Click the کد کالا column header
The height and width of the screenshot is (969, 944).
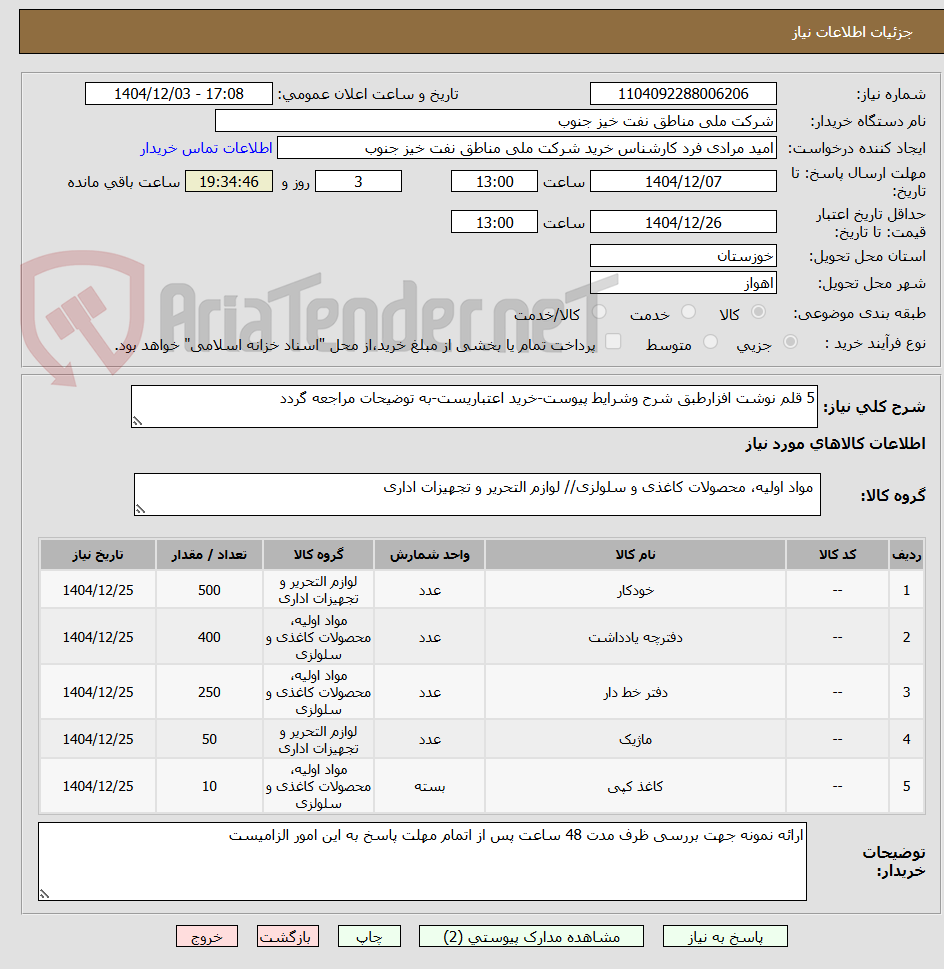[x=837, y=554]
